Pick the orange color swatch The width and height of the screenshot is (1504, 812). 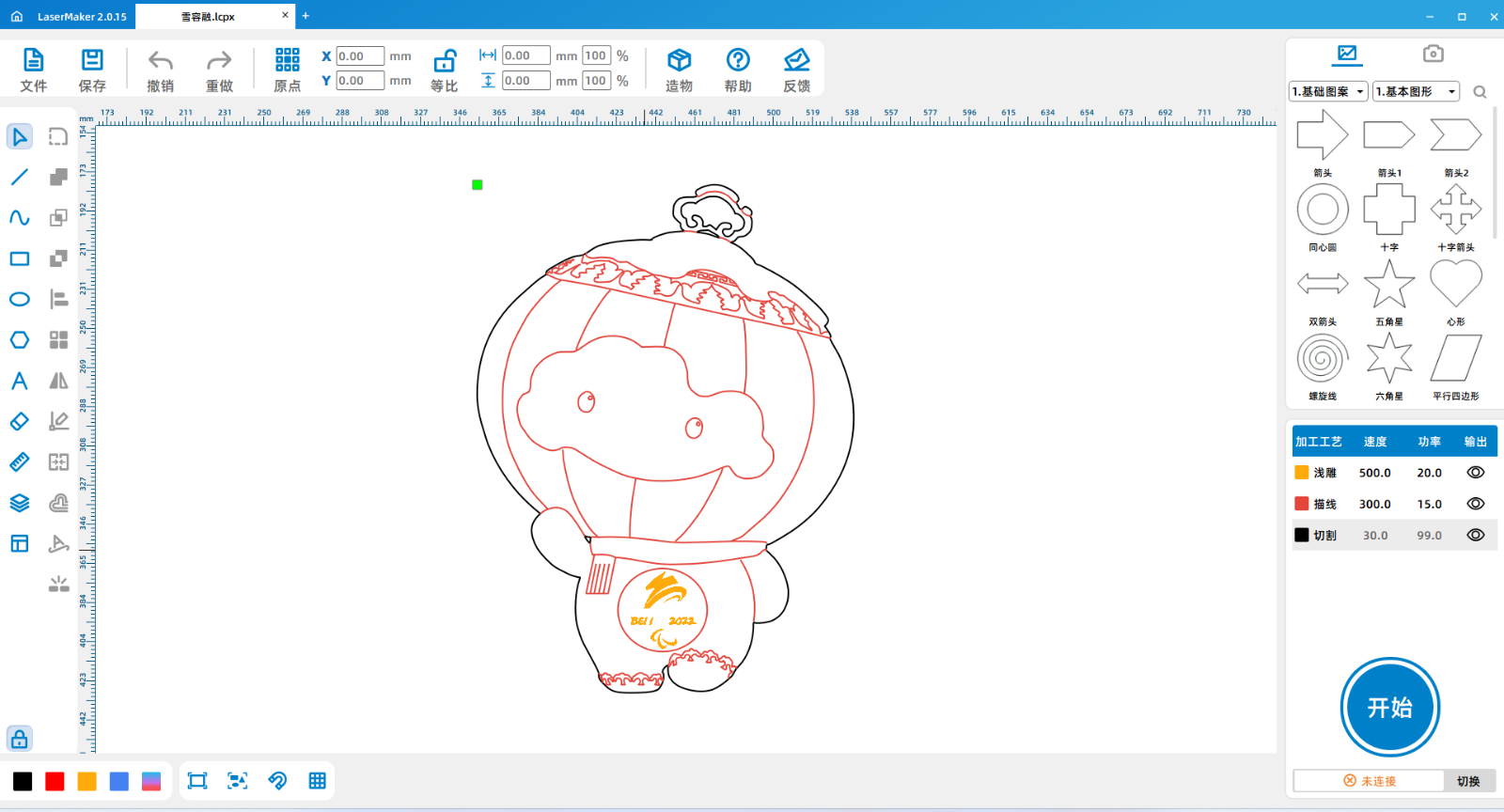[x=87, y=781]
